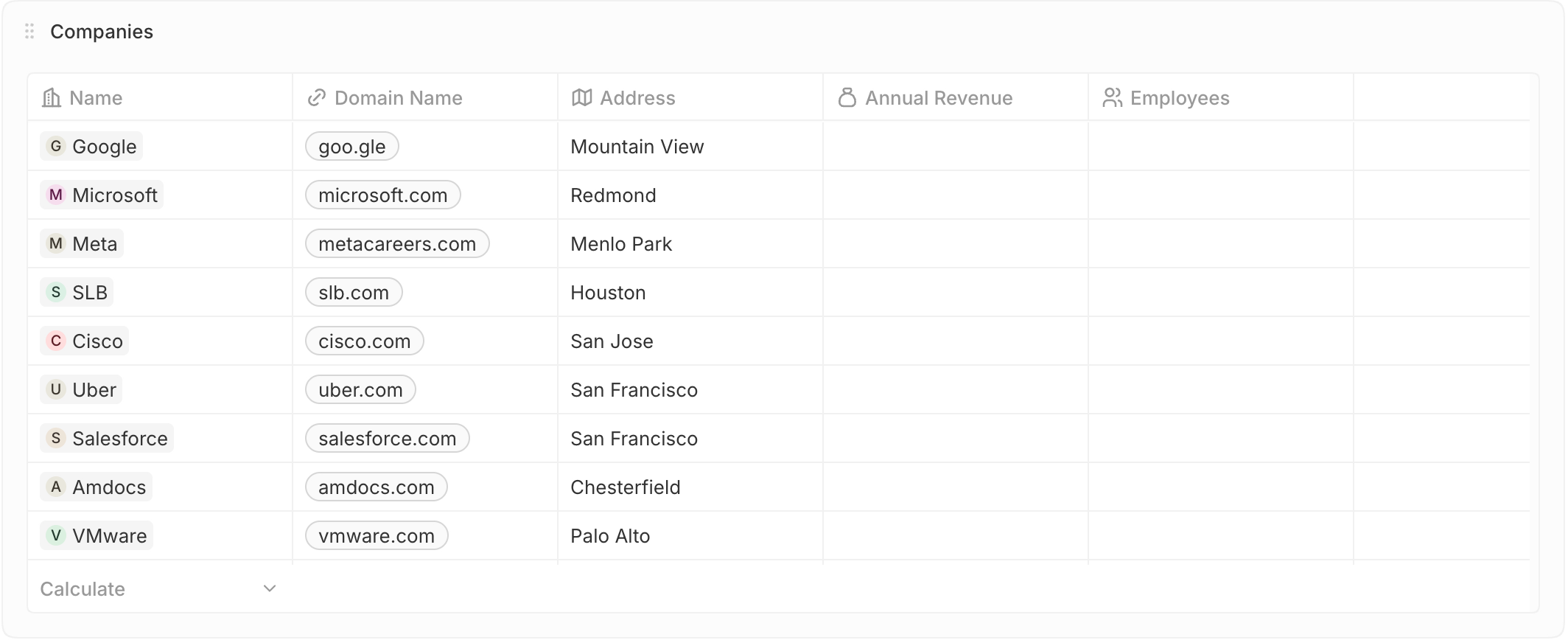1568x640 pixels.
Task: Select the empty Annual Revenue cell for SLB
Action: (956, 293)
